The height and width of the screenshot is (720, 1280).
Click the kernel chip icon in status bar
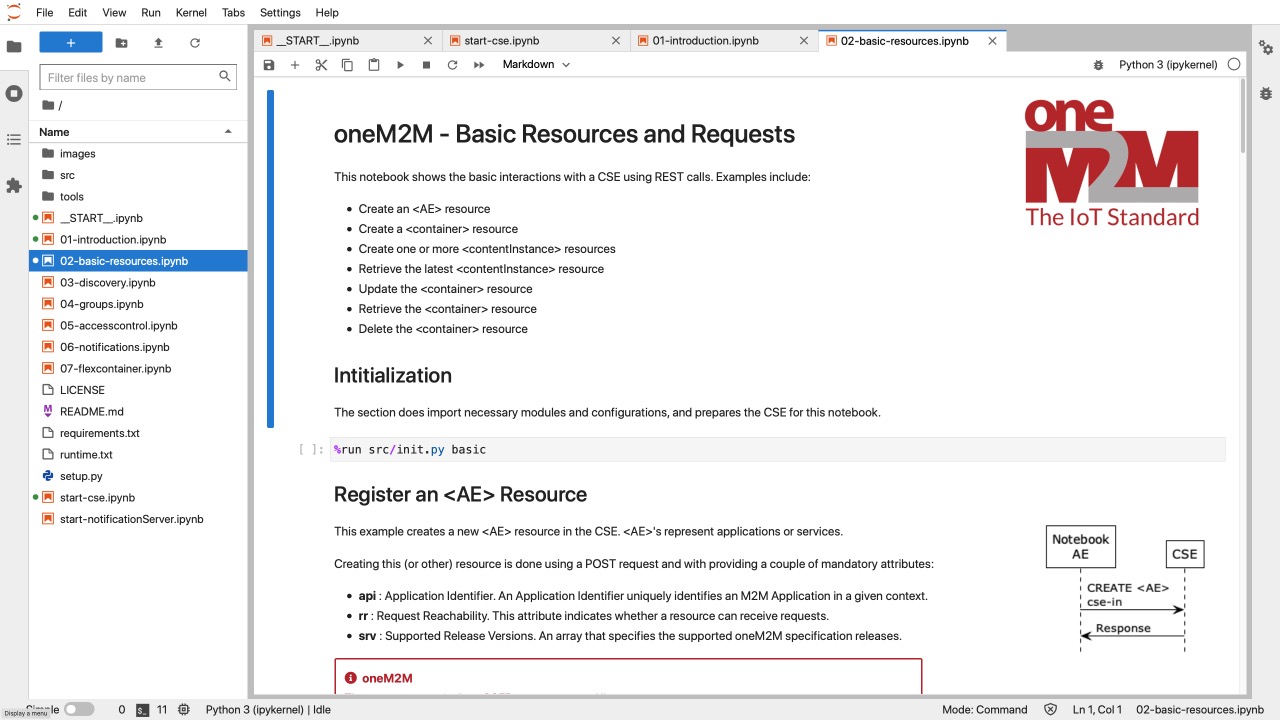(184, 710)
